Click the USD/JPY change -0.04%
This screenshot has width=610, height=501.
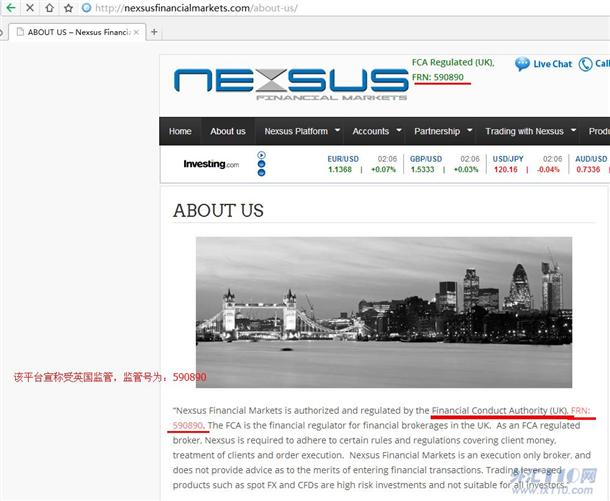548,170
